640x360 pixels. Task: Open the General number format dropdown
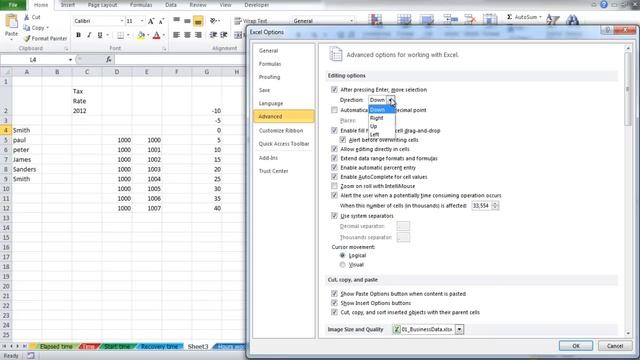coord(351,21)
